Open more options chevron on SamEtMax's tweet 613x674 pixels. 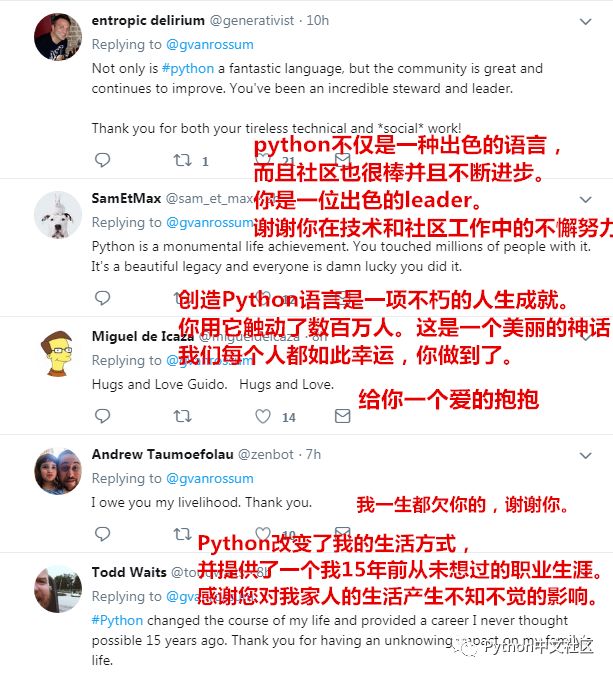pos(585,199)
